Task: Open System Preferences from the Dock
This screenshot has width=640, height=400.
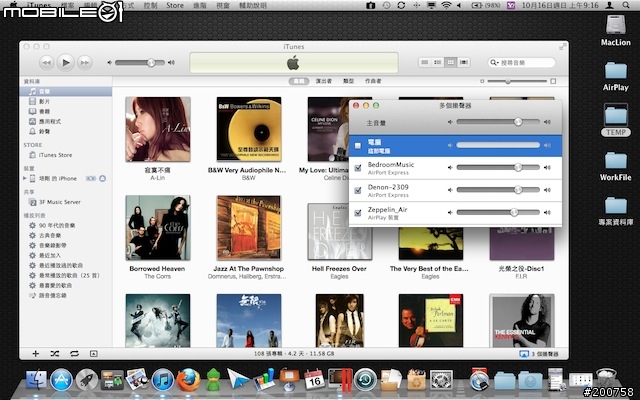Action: tap(441, 380)
